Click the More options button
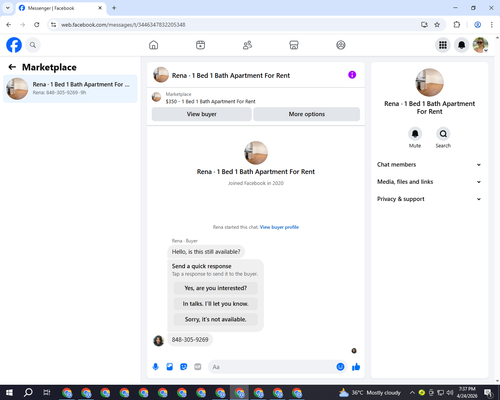This screenshot has width=500, height=400. pyautogui.click(x=307, y=114)
